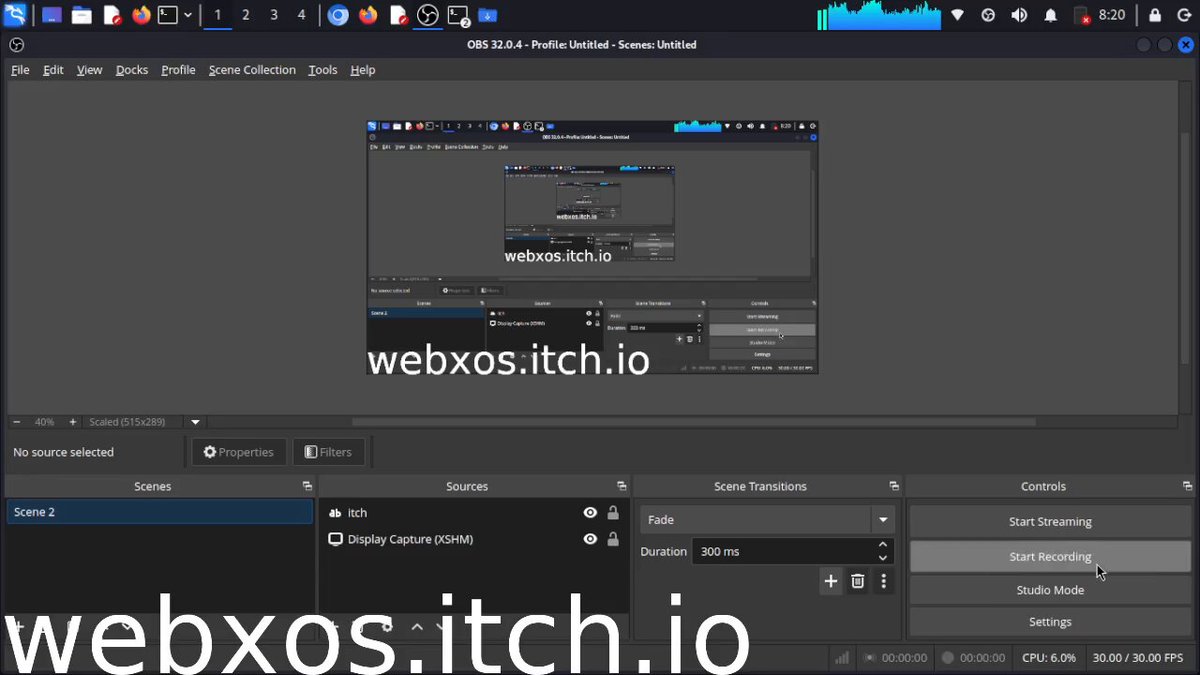Screen dimensions: 1200x675
Task: Zoom out the preview with the minus icon
Action: coord(17,422)
